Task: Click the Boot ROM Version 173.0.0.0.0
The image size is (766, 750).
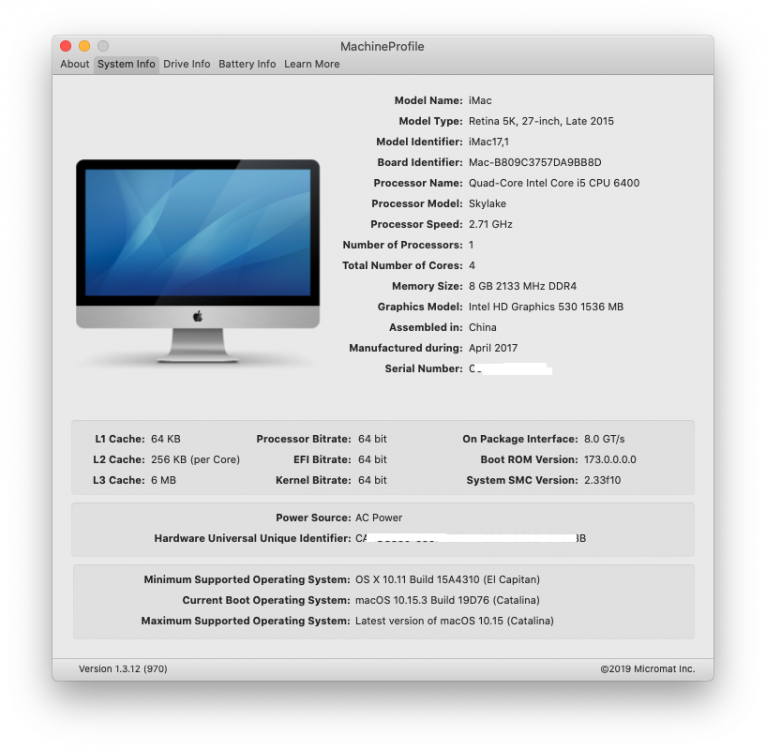Action: (610, 460)
